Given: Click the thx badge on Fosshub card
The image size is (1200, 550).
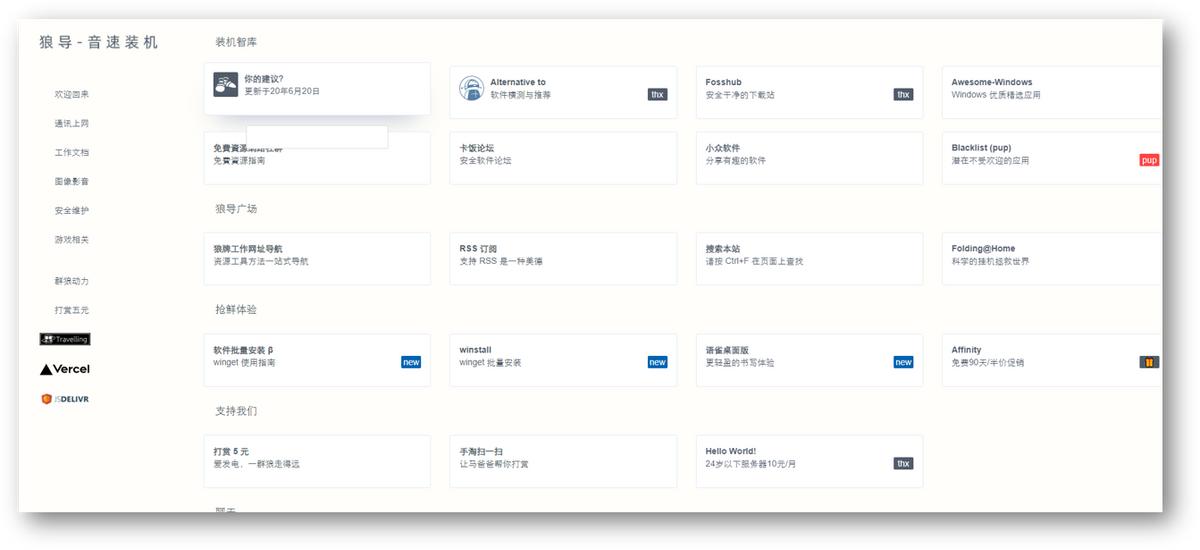Looking at the screenshot, I should tap(903, 95).
